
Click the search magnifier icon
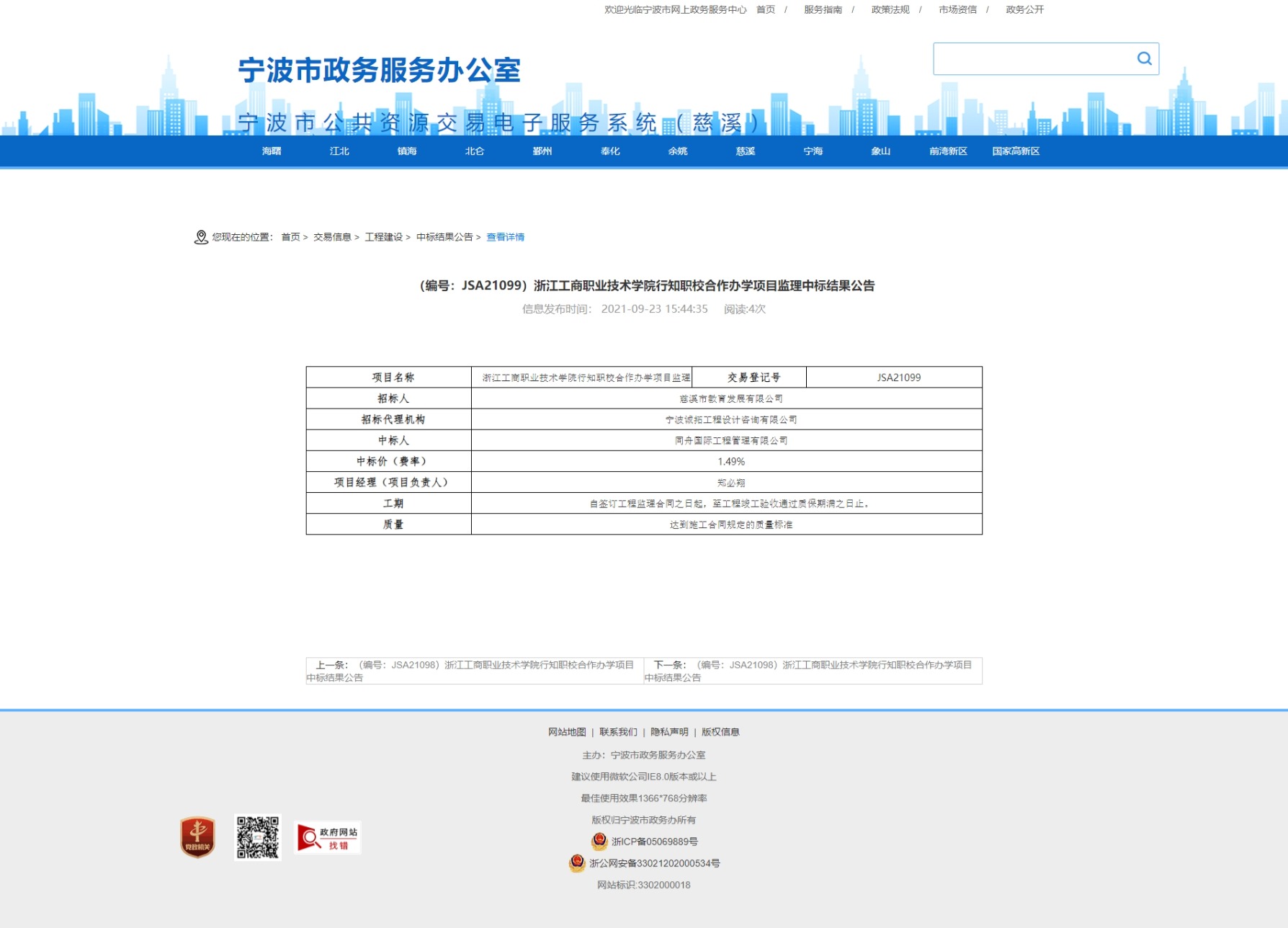pyautogui.click(x=1144, y=58)
